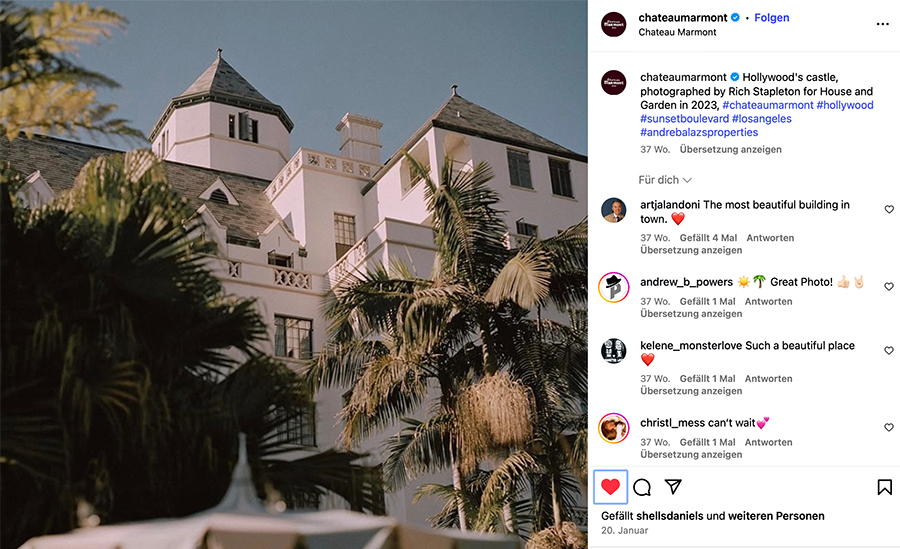Image resolution: width=900 pixels, height=549 pixels.
Task: Open the #andrebalazsproperties hashtag link
Action: (x=699, y=132)
